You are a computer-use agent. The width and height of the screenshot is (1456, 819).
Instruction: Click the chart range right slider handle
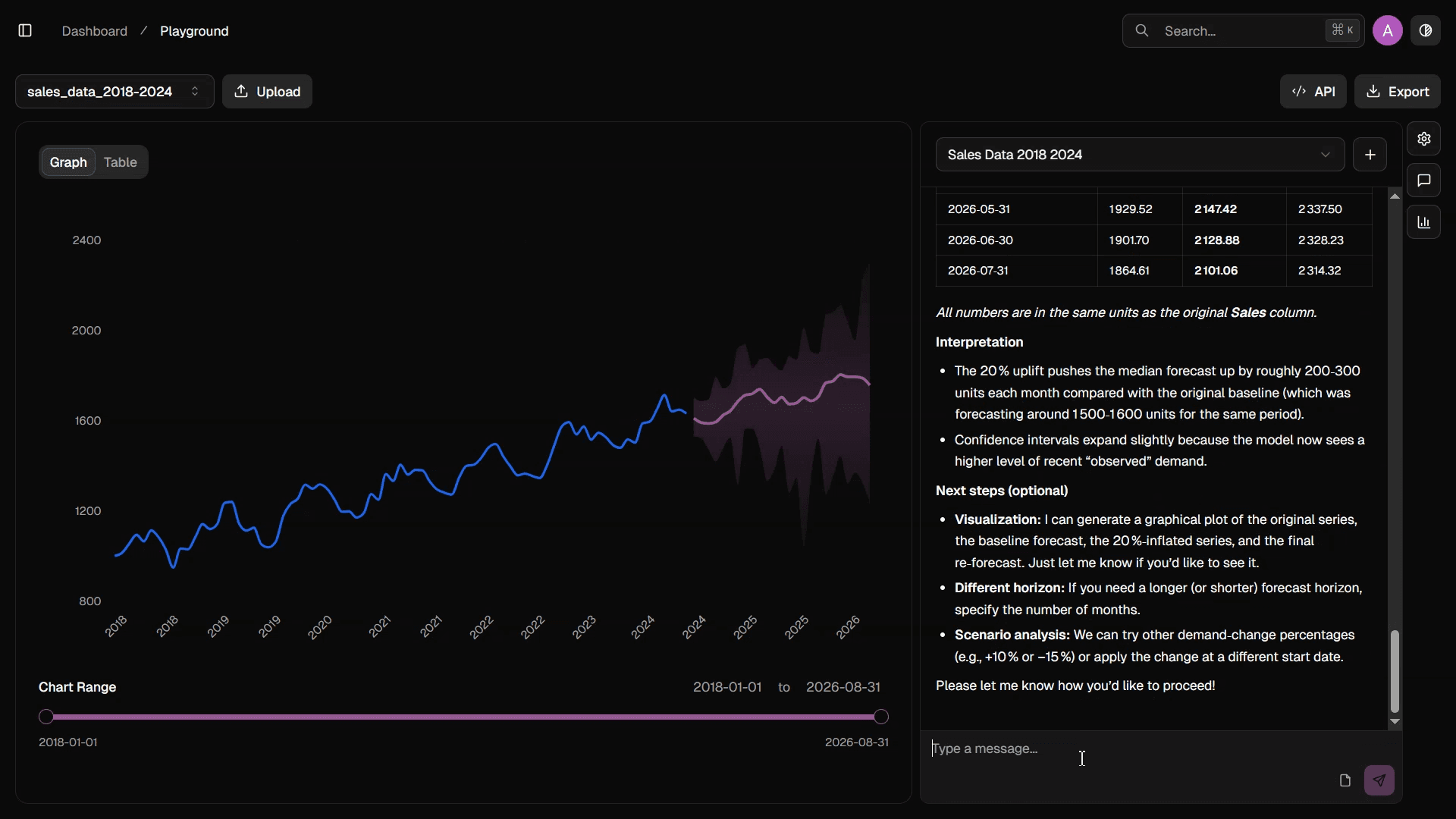pyautogui.click(x=881, y=717)
